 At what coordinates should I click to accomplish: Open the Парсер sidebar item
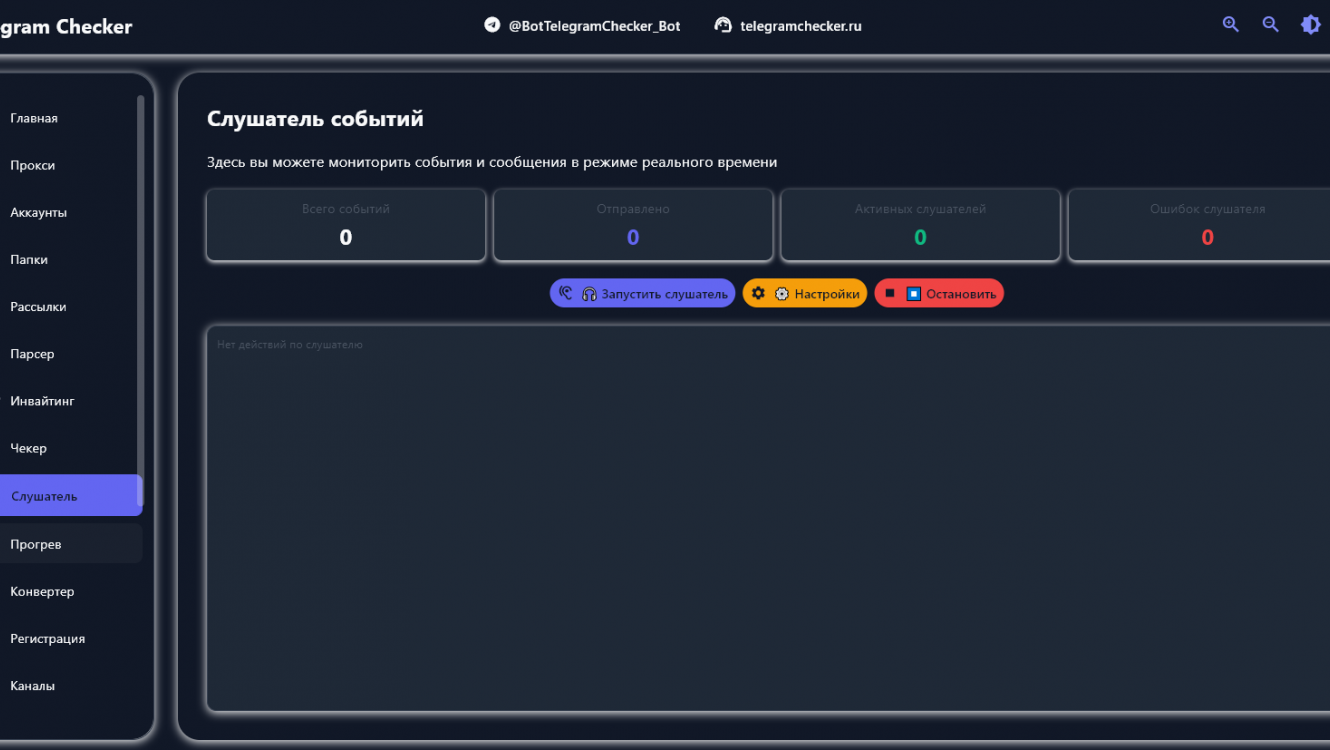coord(32,354)
